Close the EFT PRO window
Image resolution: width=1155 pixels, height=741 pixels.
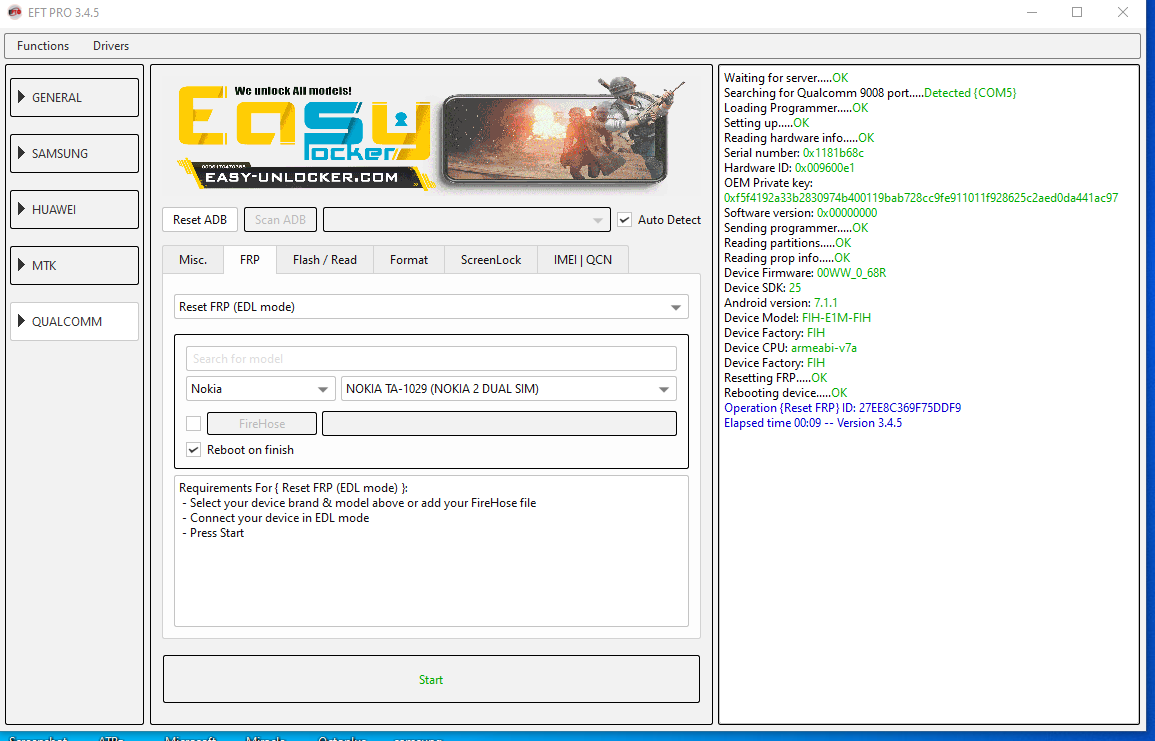[1123, 13]
